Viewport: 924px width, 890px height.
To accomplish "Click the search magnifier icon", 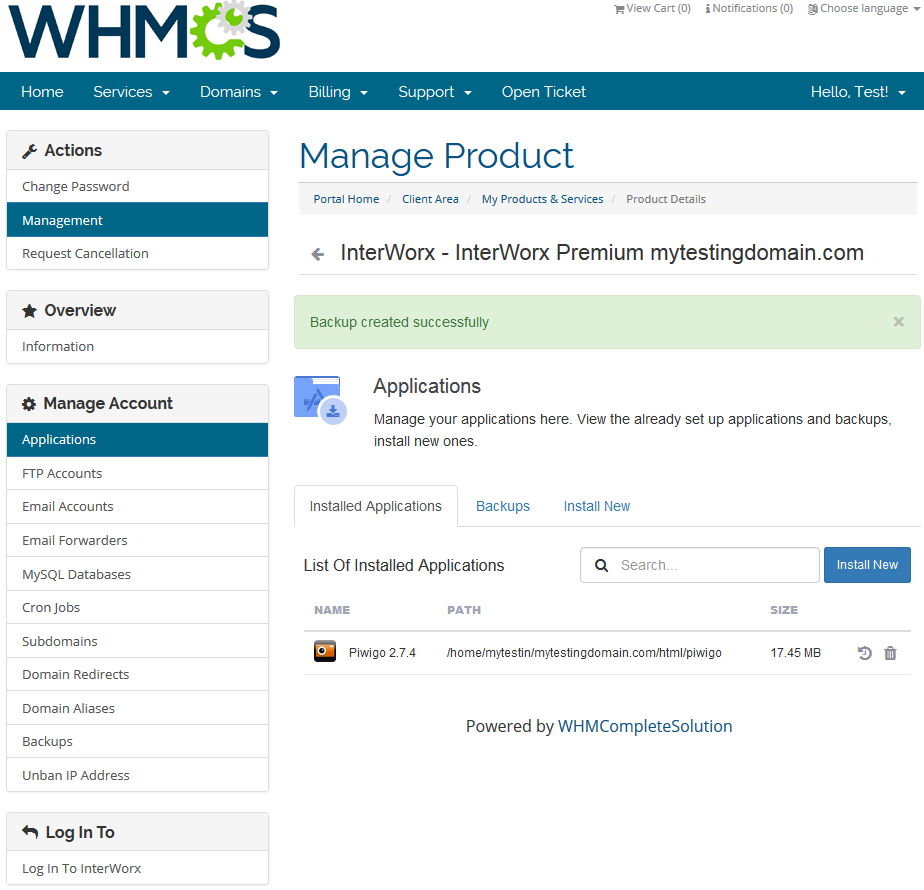I will [x=601, y=566].
